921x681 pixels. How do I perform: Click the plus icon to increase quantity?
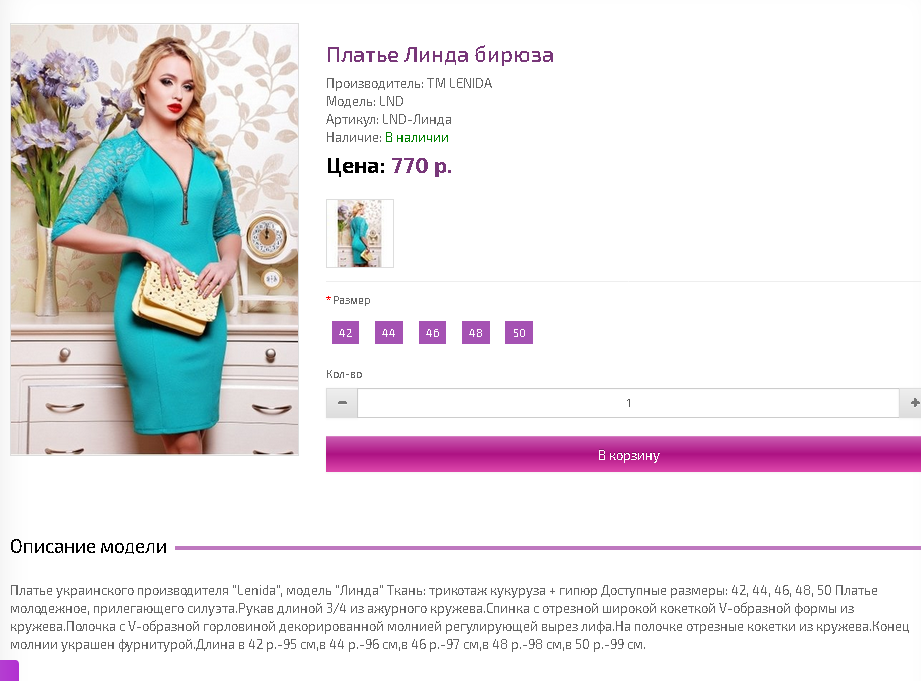(913, 403)
